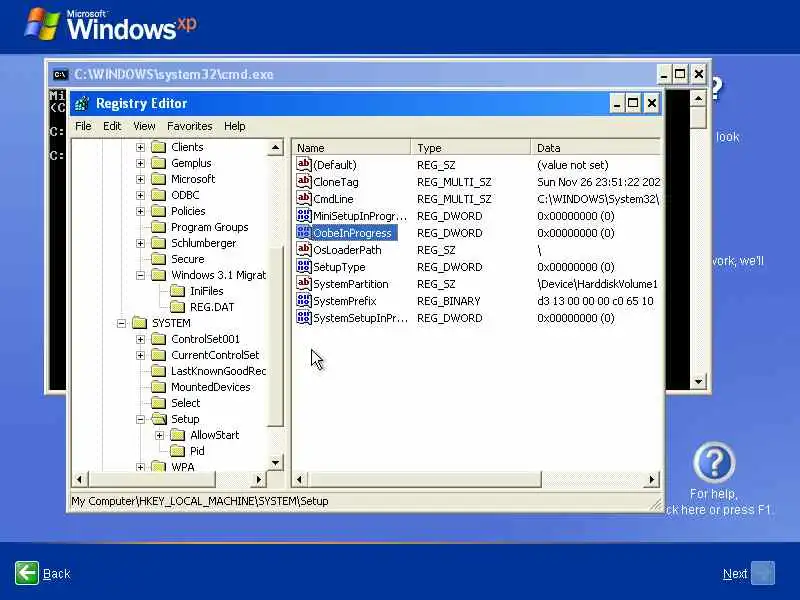Viewport: 800px width, 600px height.
Task: Collapse the Windows 3.1 Migration key
Action: (x=140, y=276)
